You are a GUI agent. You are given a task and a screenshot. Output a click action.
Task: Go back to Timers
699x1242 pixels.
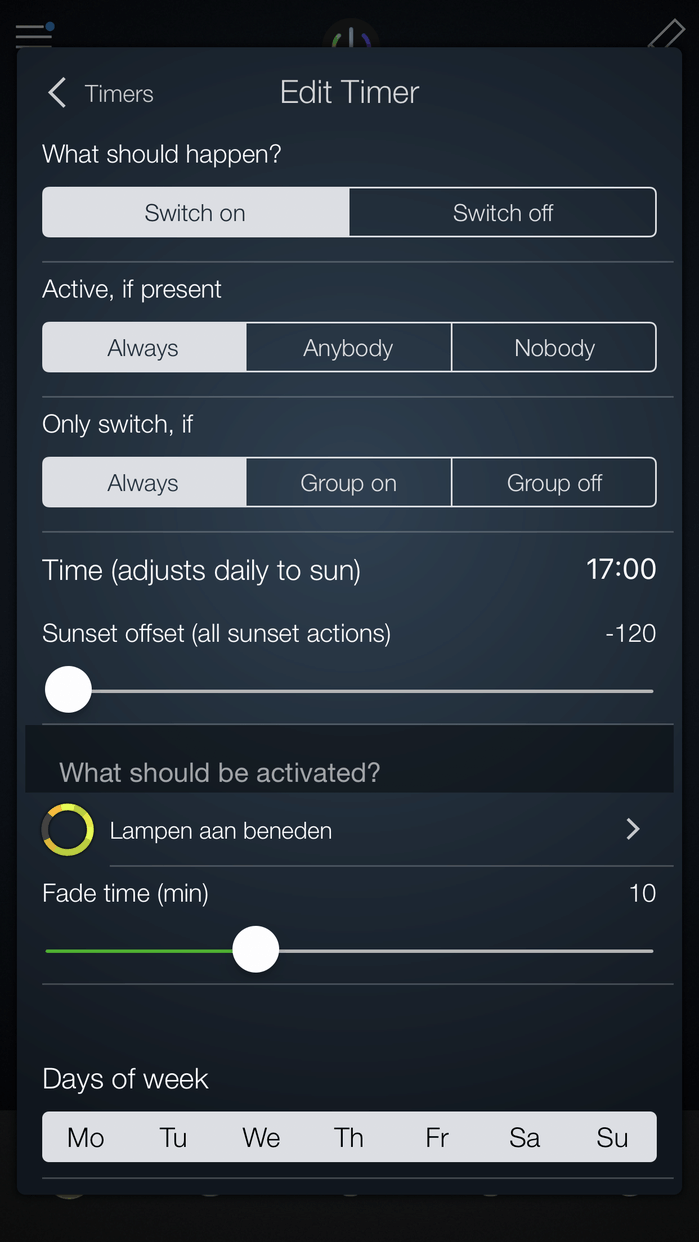[118, 94]
